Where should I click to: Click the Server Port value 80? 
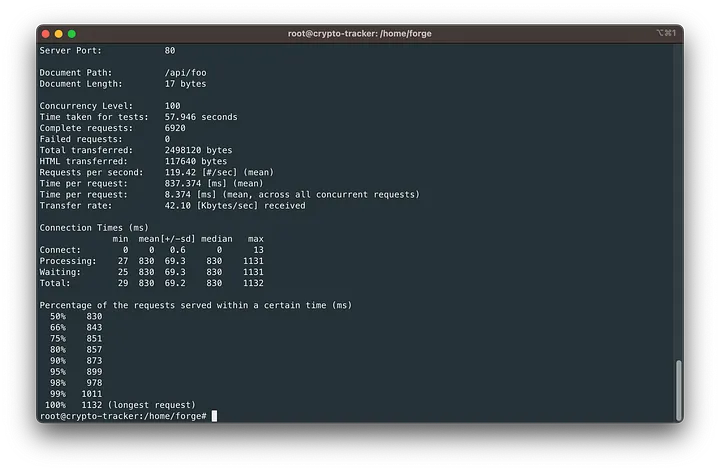coord(170,50)
